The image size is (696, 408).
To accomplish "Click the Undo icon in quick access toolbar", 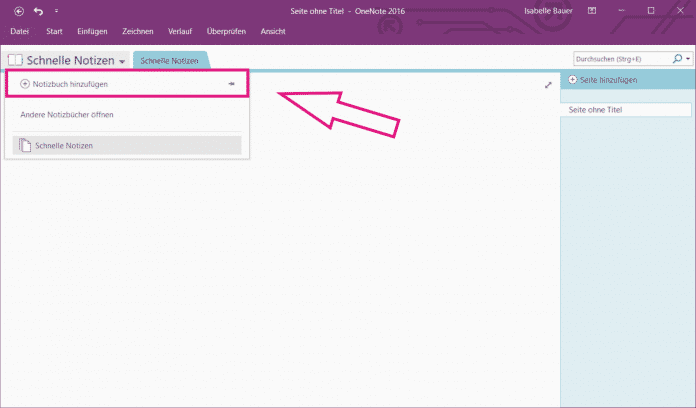I will [x=38, y=11].
